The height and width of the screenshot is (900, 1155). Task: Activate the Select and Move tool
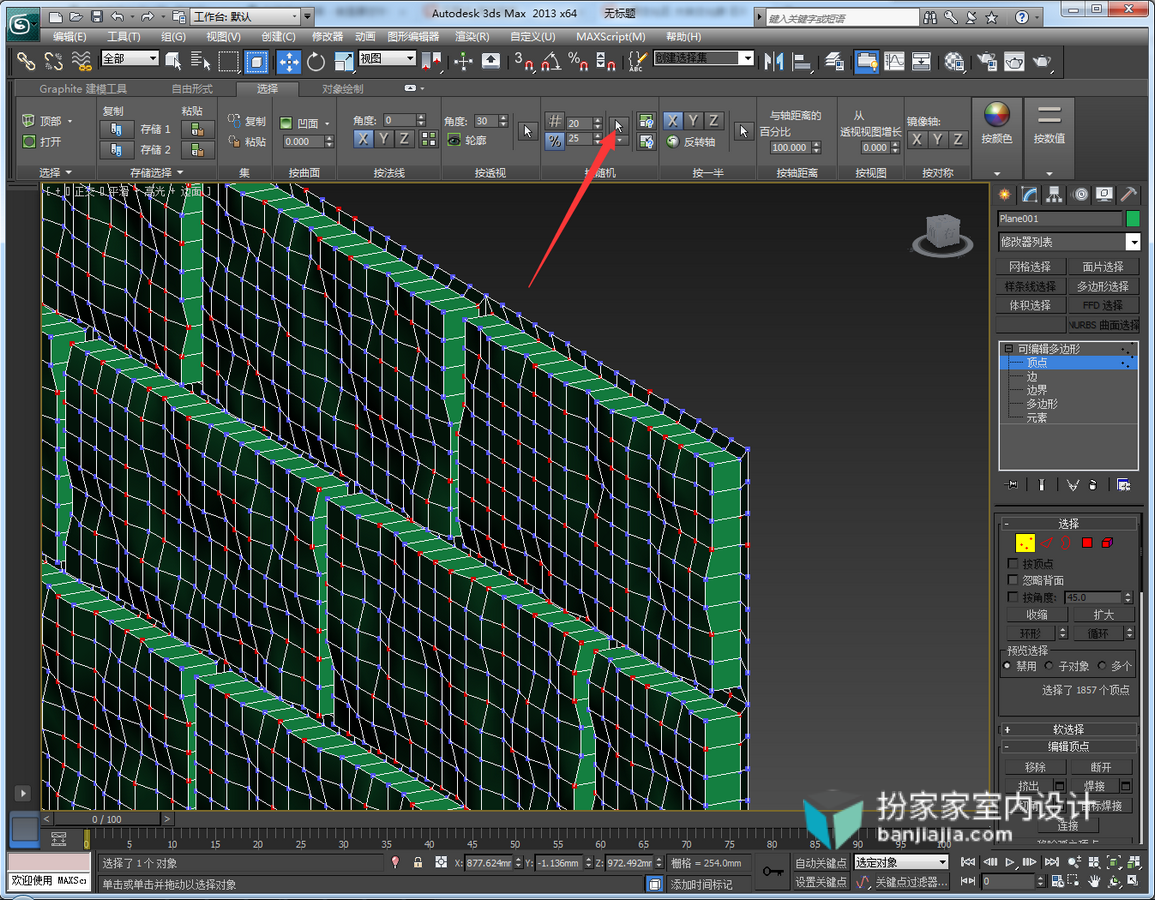(289, 61)
